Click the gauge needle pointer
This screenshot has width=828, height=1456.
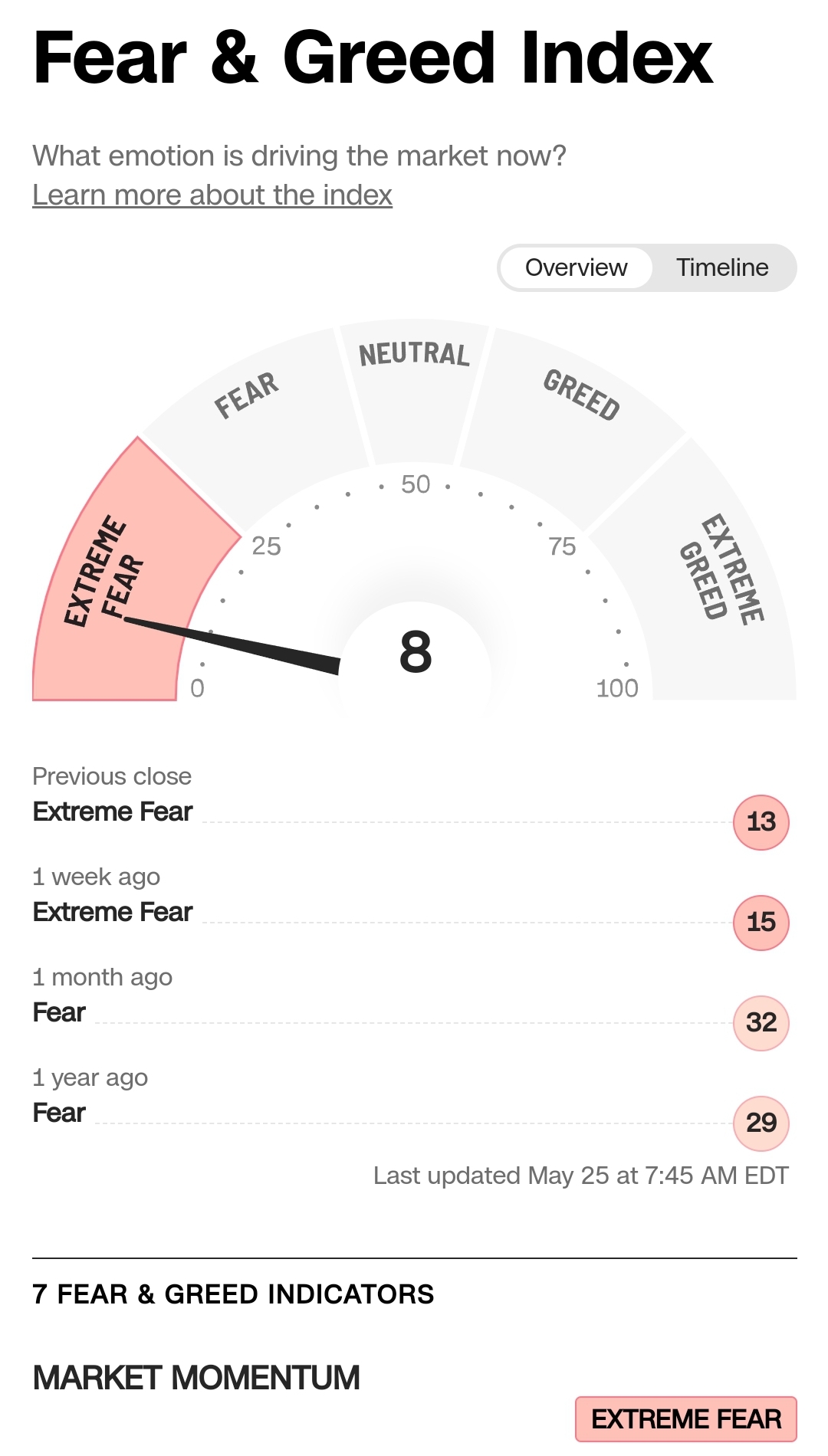pos(230,644)
